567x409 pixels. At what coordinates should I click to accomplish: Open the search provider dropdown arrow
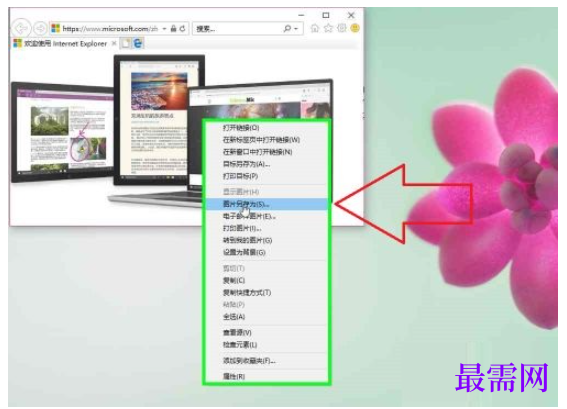click(x=296, y=29)
